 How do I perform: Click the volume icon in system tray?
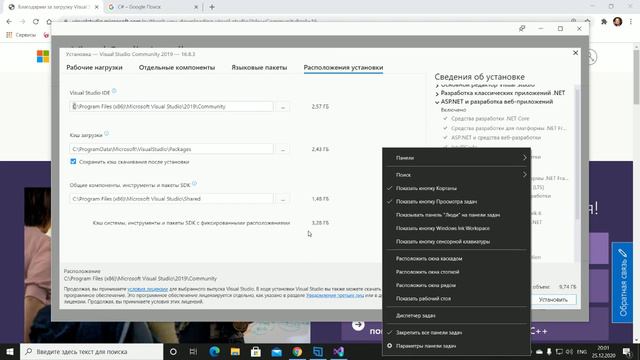tap(569, 351)
